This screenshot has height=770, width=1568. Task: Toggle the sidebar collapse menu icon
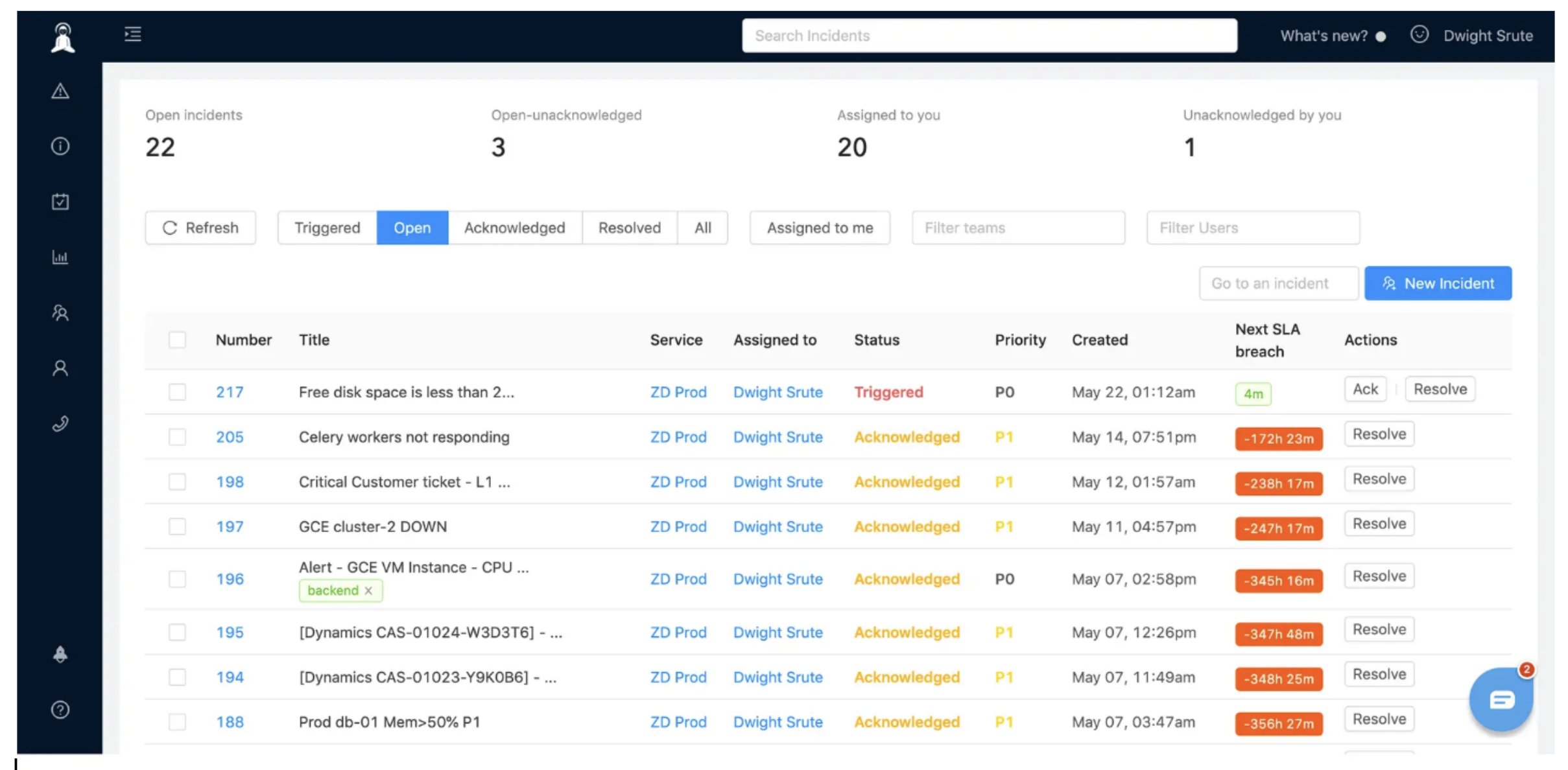pyautogui.click(x=133, y=34)
